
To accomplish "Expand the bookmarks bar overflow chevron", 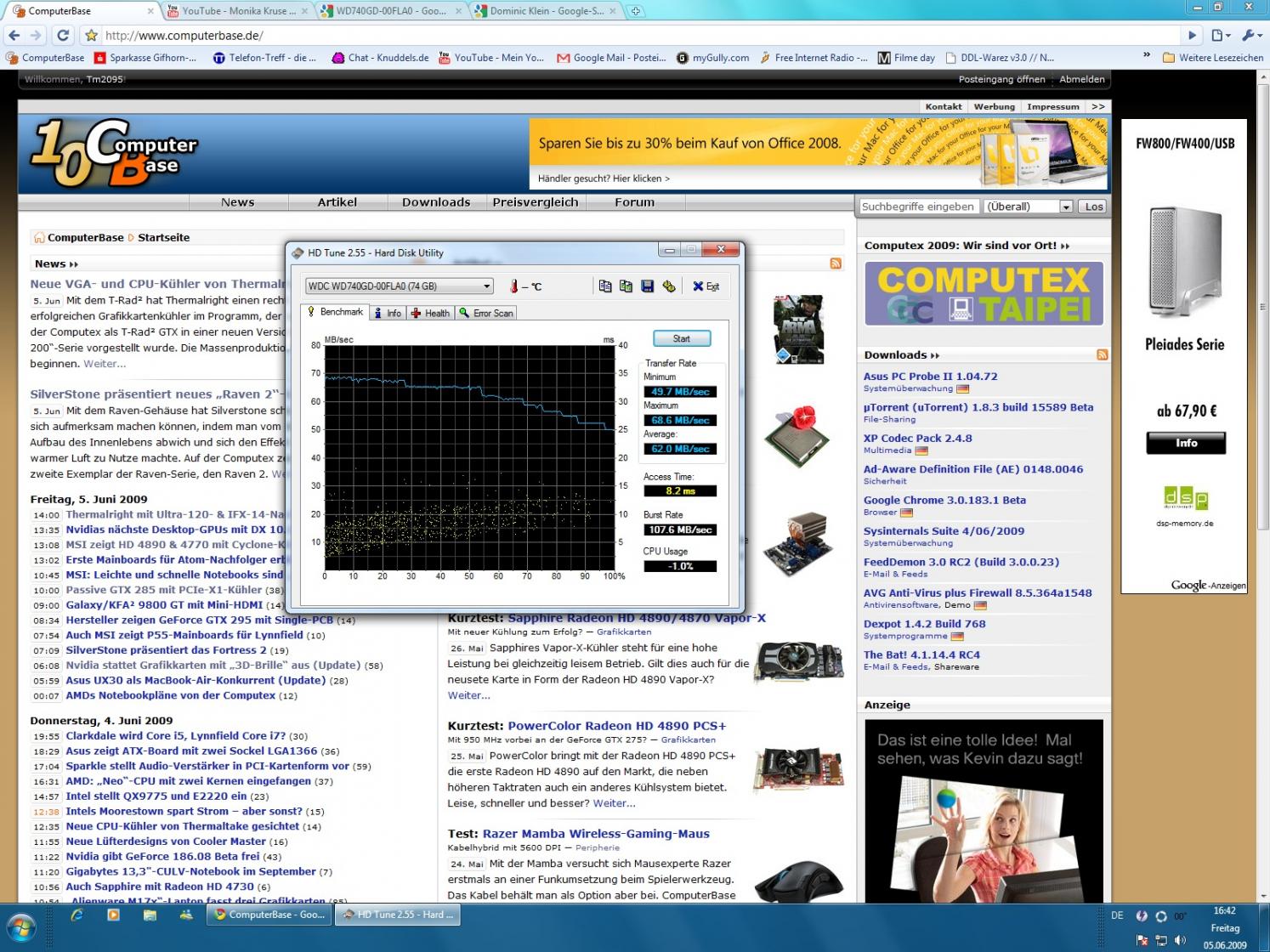I will 1146,56.
